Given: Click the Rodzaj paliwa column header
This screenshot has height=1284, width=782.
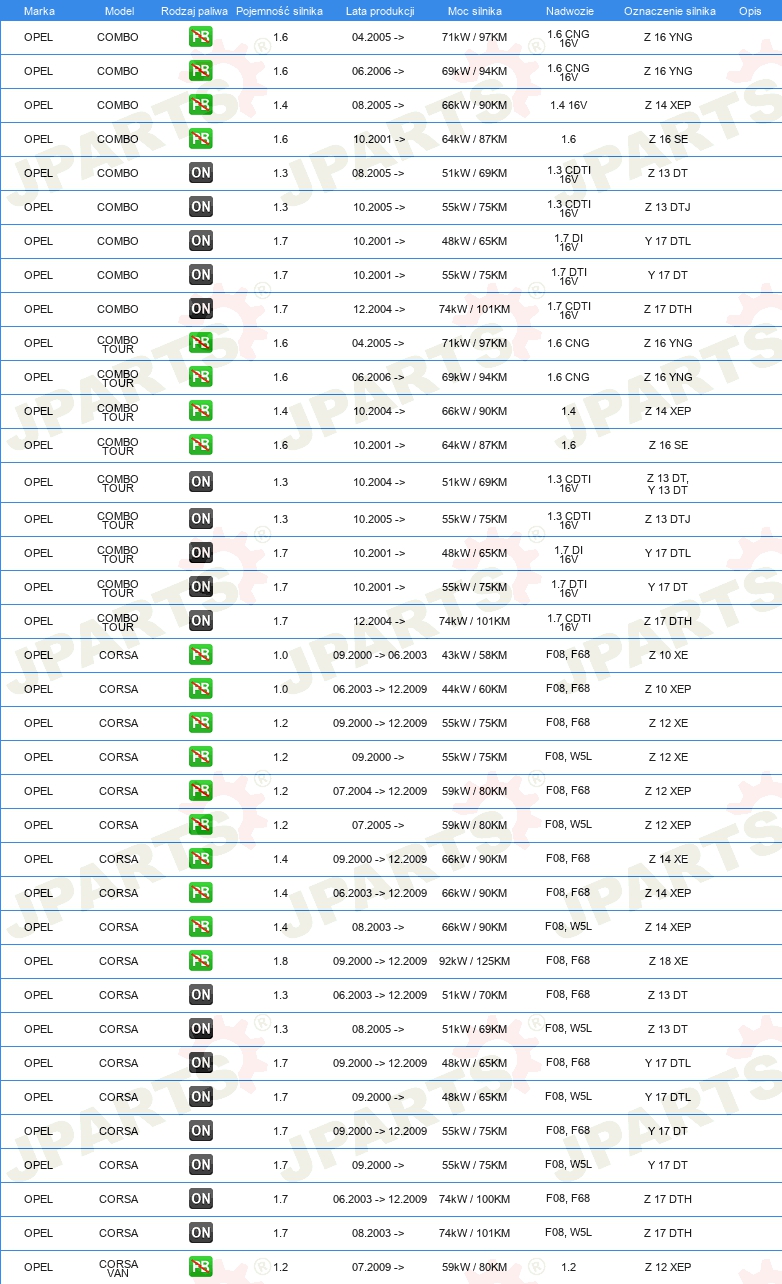Looking at the screenshot, I should 194,11.
